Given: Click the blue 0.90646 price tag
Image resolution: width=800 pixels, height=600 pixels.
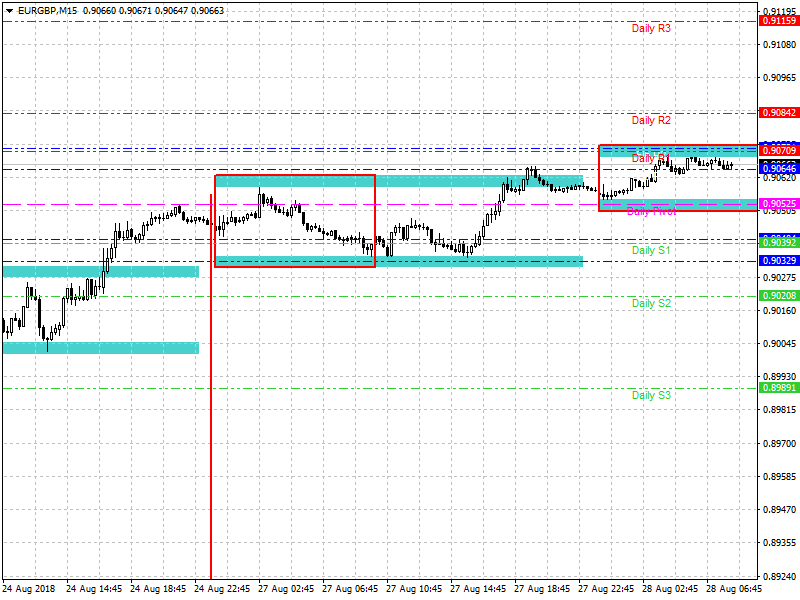Looking at the screenshot, I should tap(778, 171).
